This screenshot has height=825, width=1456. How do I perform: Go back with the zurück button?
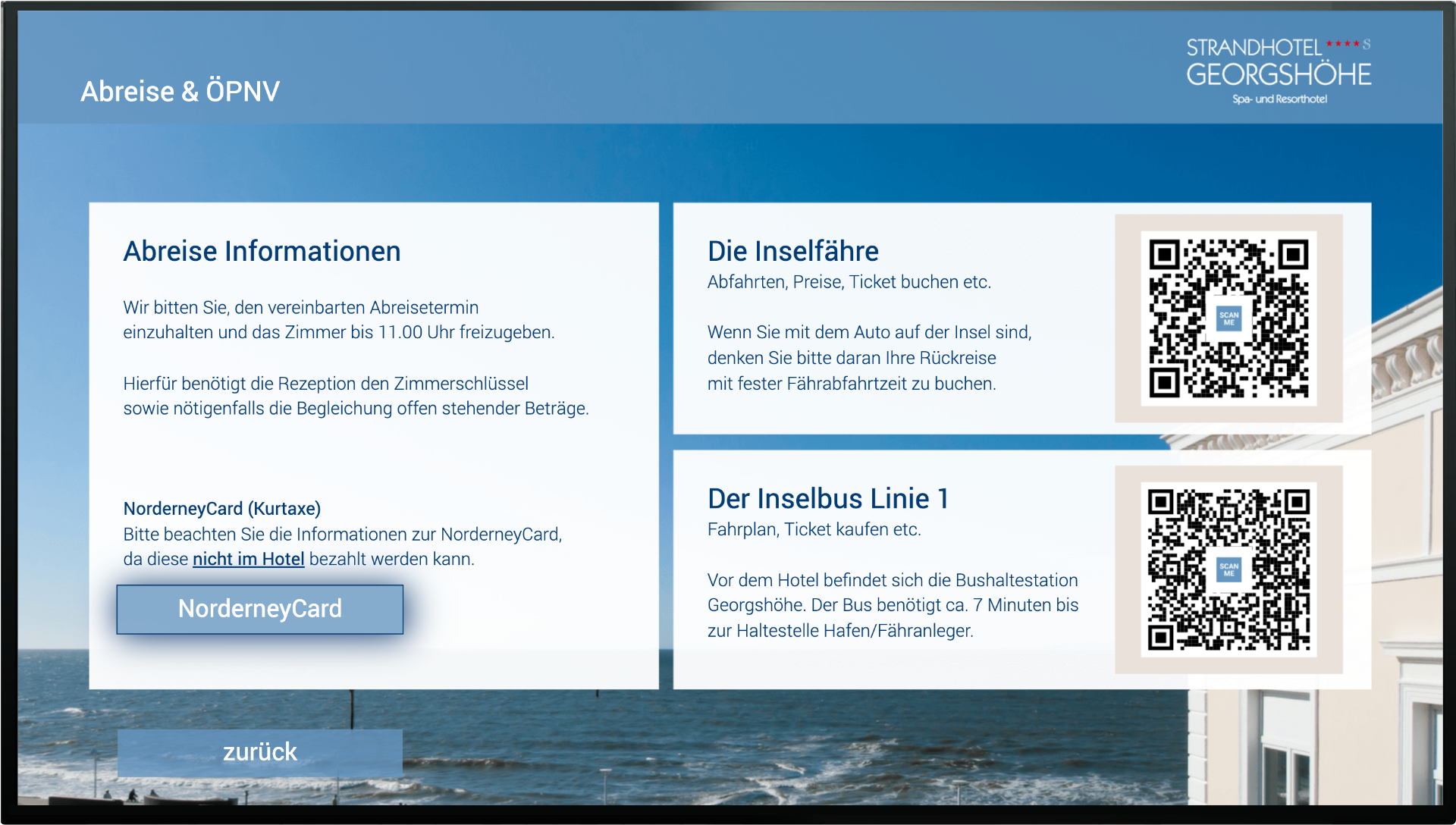point(260,752)
